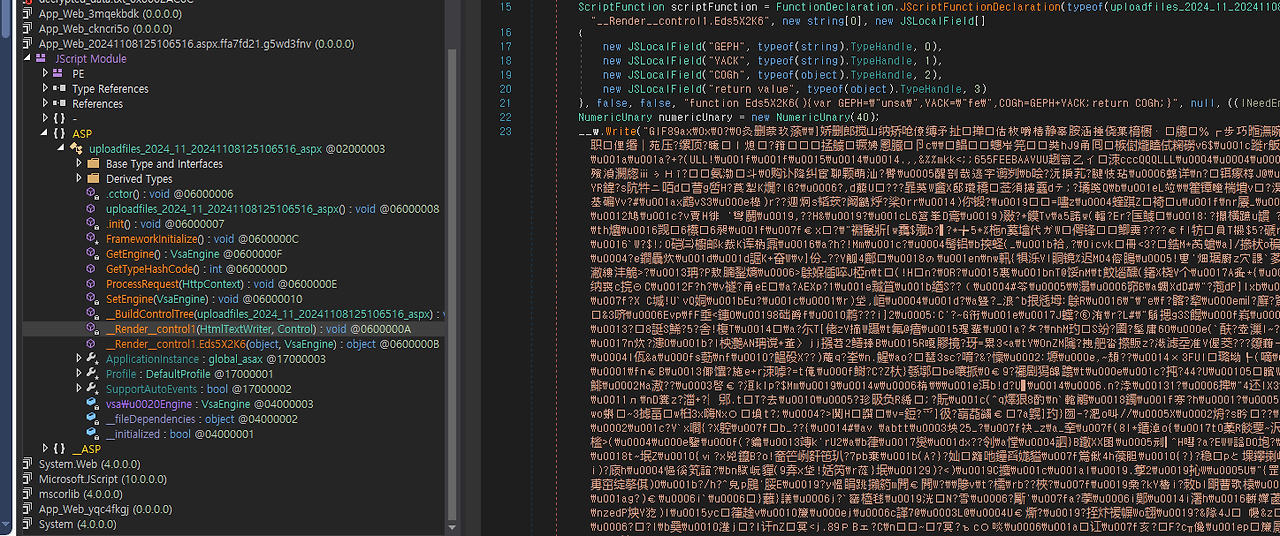This screenshot has width=1280, height=536.
Task: Expand the SupportAutoEvents property
Action: coord(80,389)
